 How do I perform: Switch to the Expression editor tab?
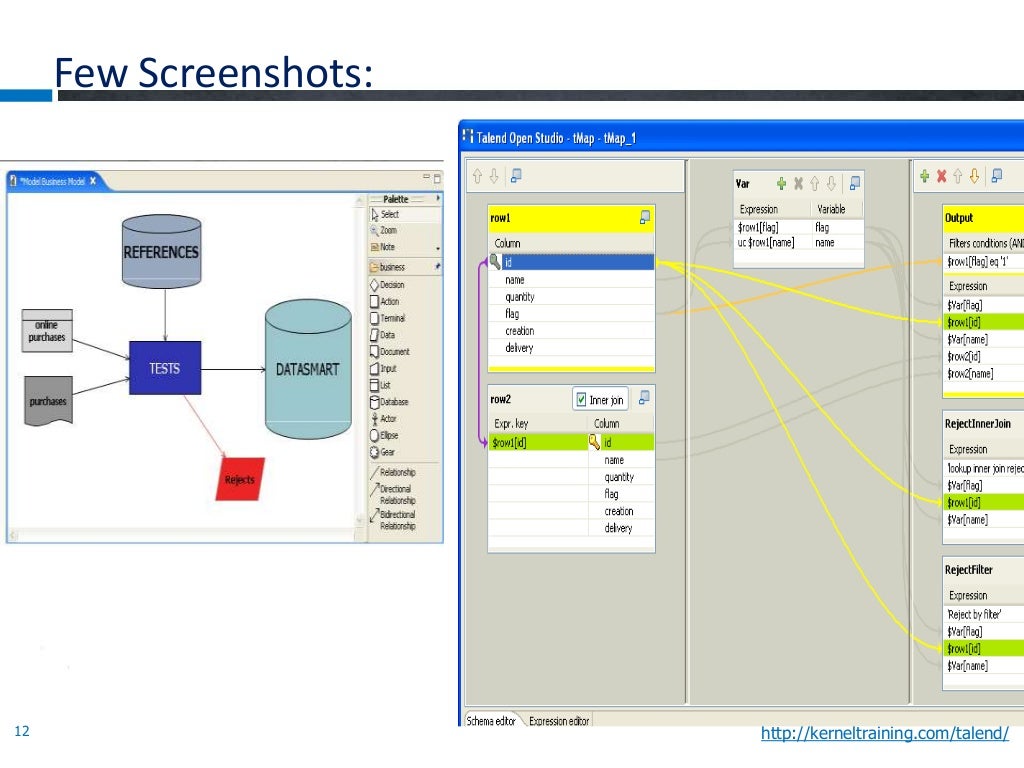point(559,721)
